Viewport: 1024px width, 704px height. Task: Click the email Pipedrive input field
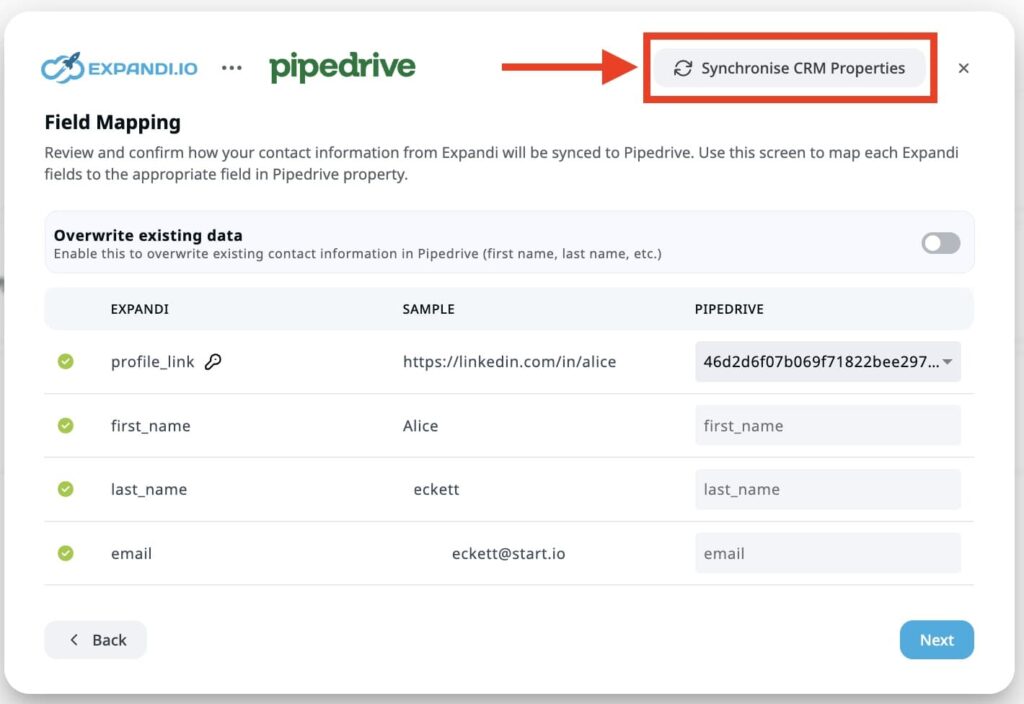coord(827,553)
